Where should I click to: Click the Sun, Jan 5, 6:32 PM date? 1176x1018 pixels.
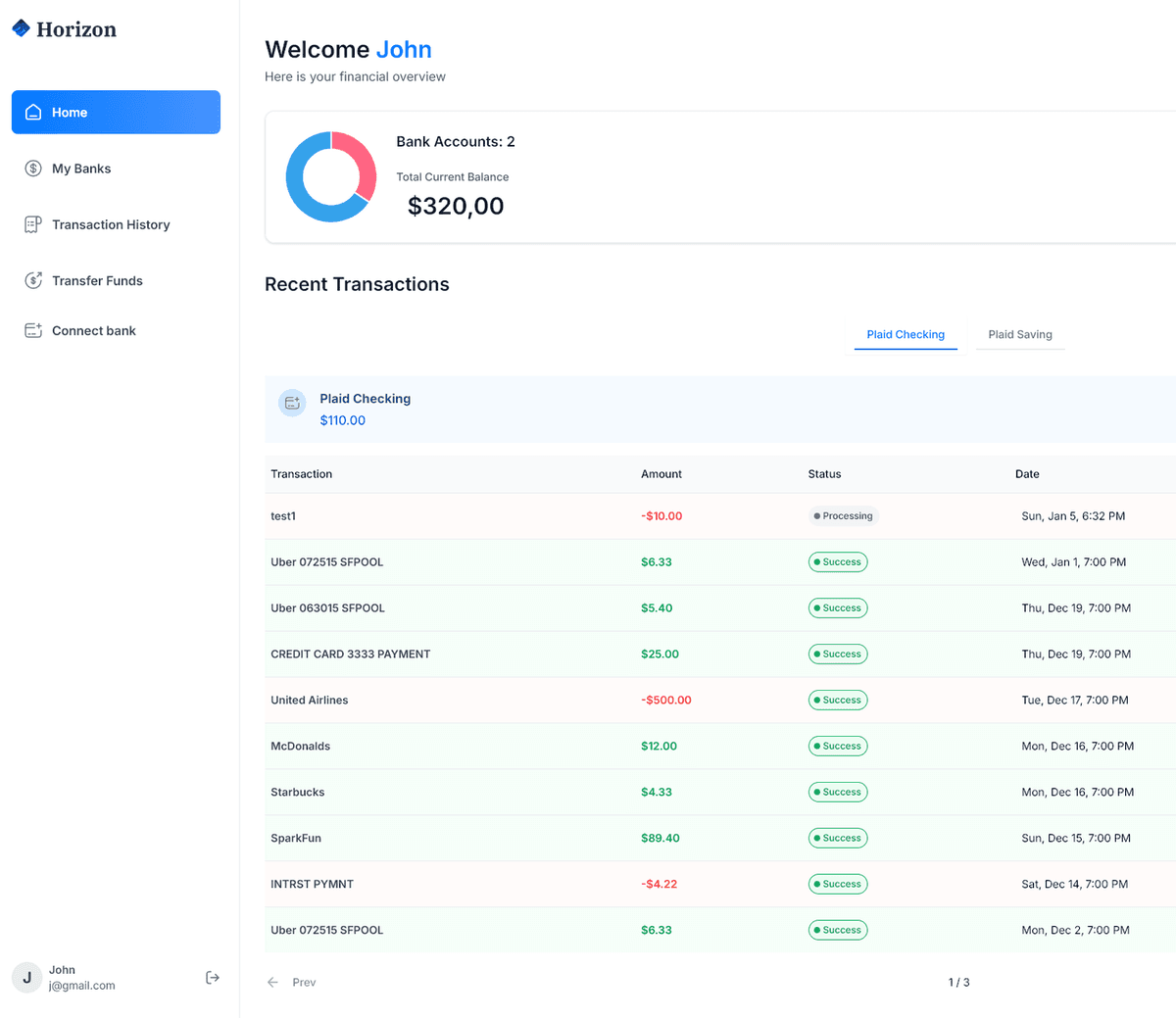[1073, 516]
